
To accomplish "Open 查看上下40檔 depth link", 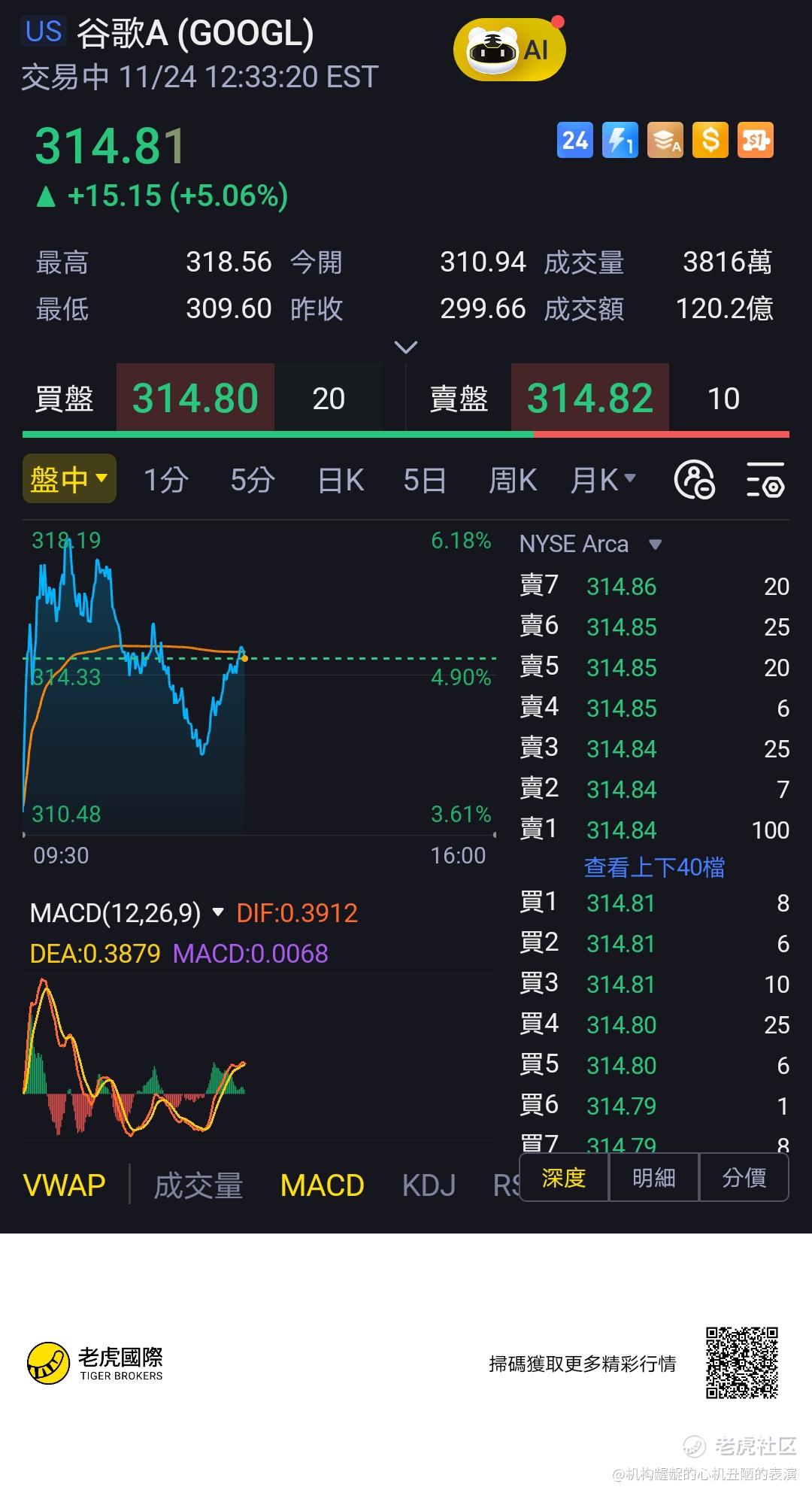I will point(654,867).
